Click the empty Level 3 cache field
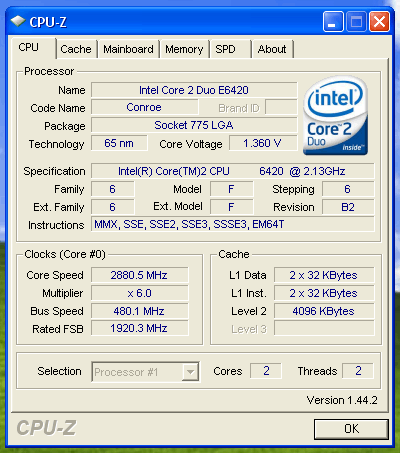 [324, 328]
